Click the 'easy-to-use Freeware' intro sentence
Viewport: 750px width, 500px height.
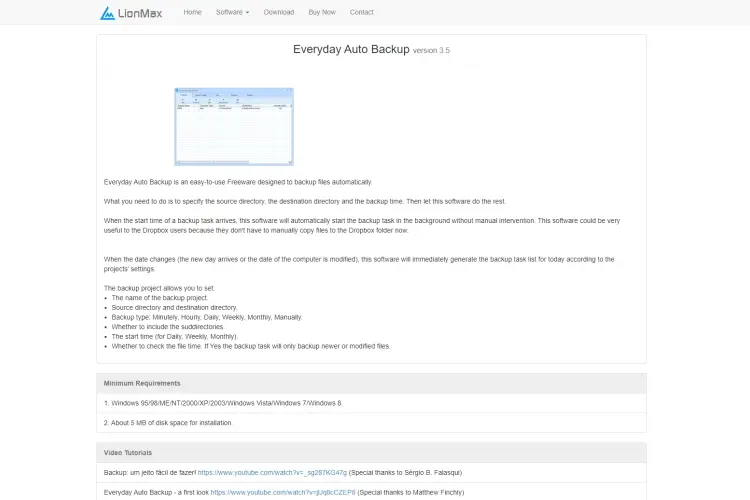pos(238,182)
